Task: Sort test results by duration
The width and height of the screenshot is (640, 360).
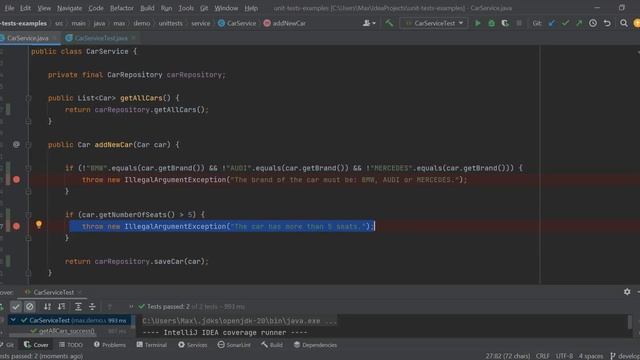Action: pos(62,307)
